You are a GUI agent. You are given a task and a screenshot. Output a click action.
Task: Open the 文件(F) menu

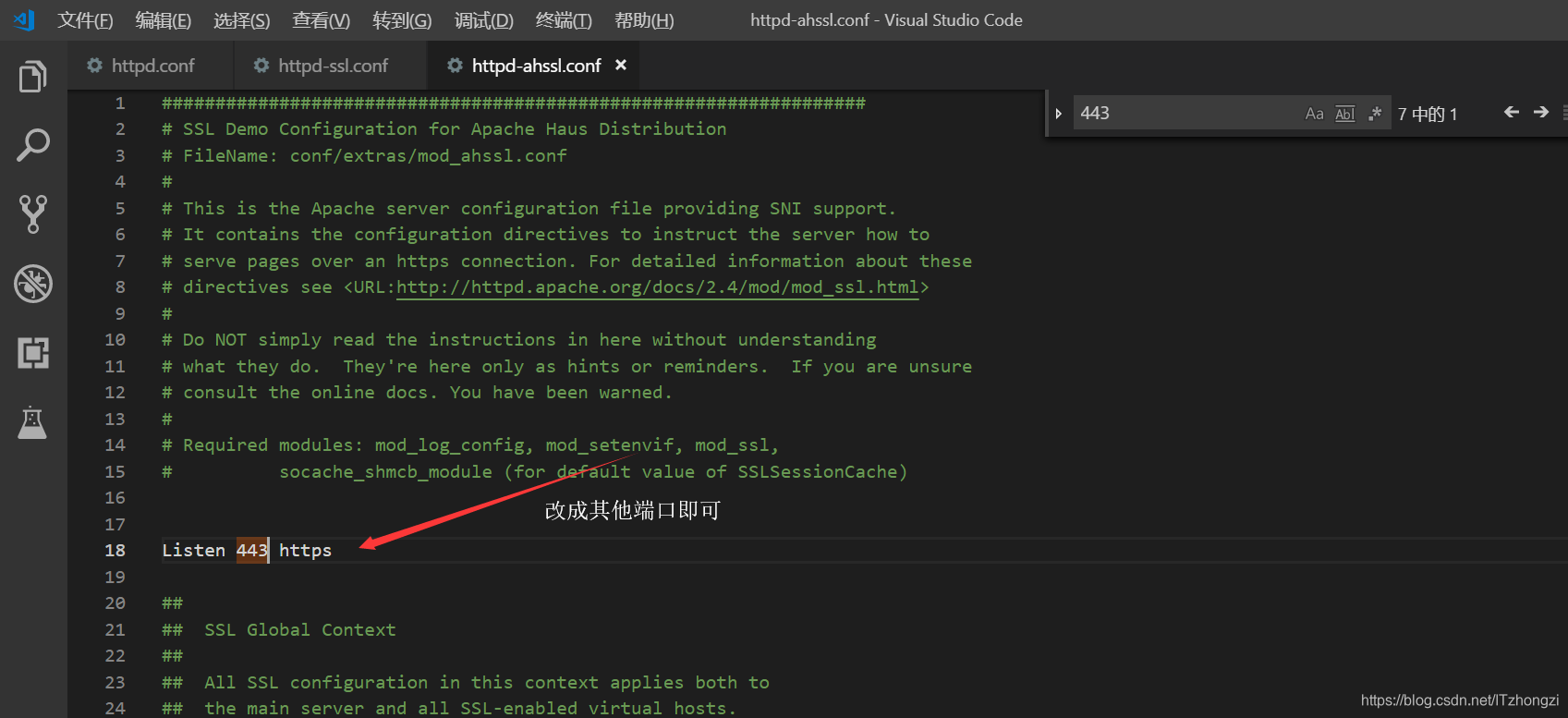pyautogui.click(x=85, y=20)
